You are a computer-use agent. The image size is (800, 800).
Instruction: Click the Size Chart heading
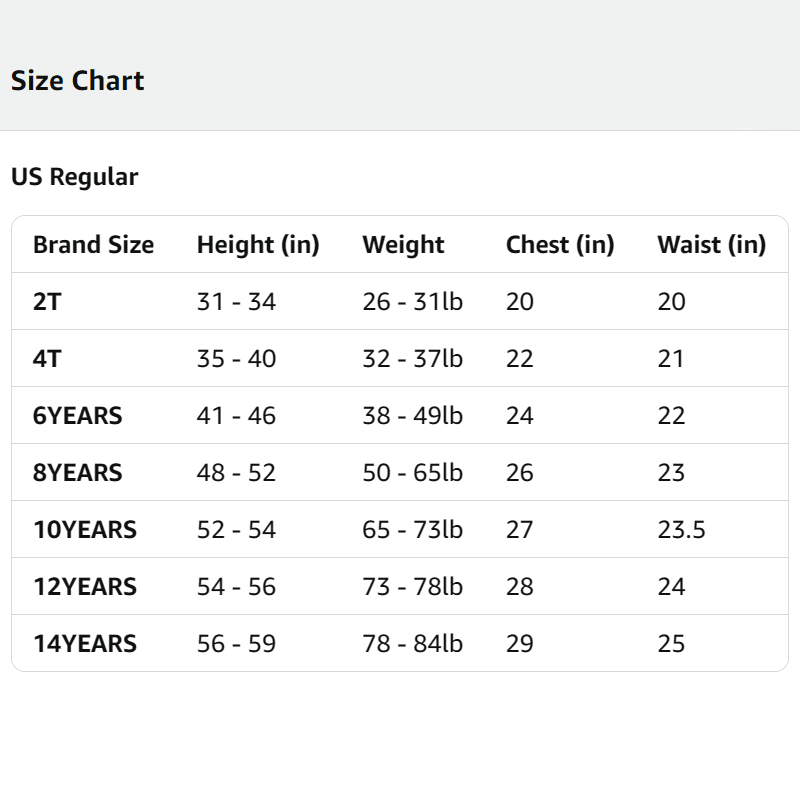77,81
